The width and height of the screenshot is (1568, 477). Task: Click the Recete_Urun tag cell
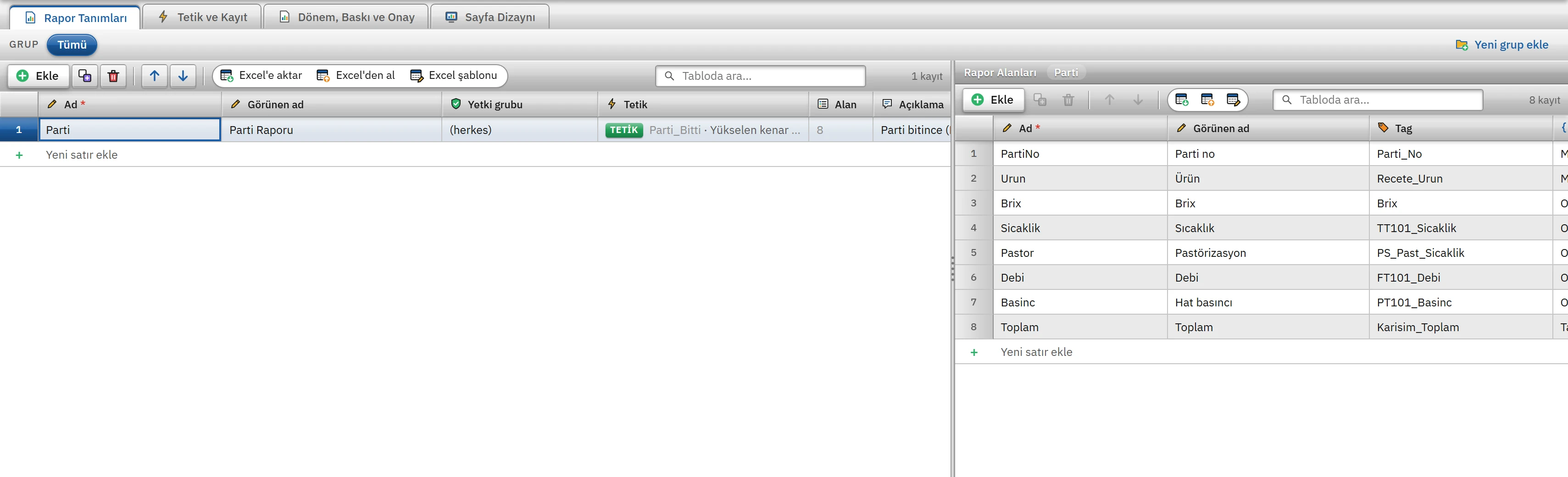[x=1460, y=179]
